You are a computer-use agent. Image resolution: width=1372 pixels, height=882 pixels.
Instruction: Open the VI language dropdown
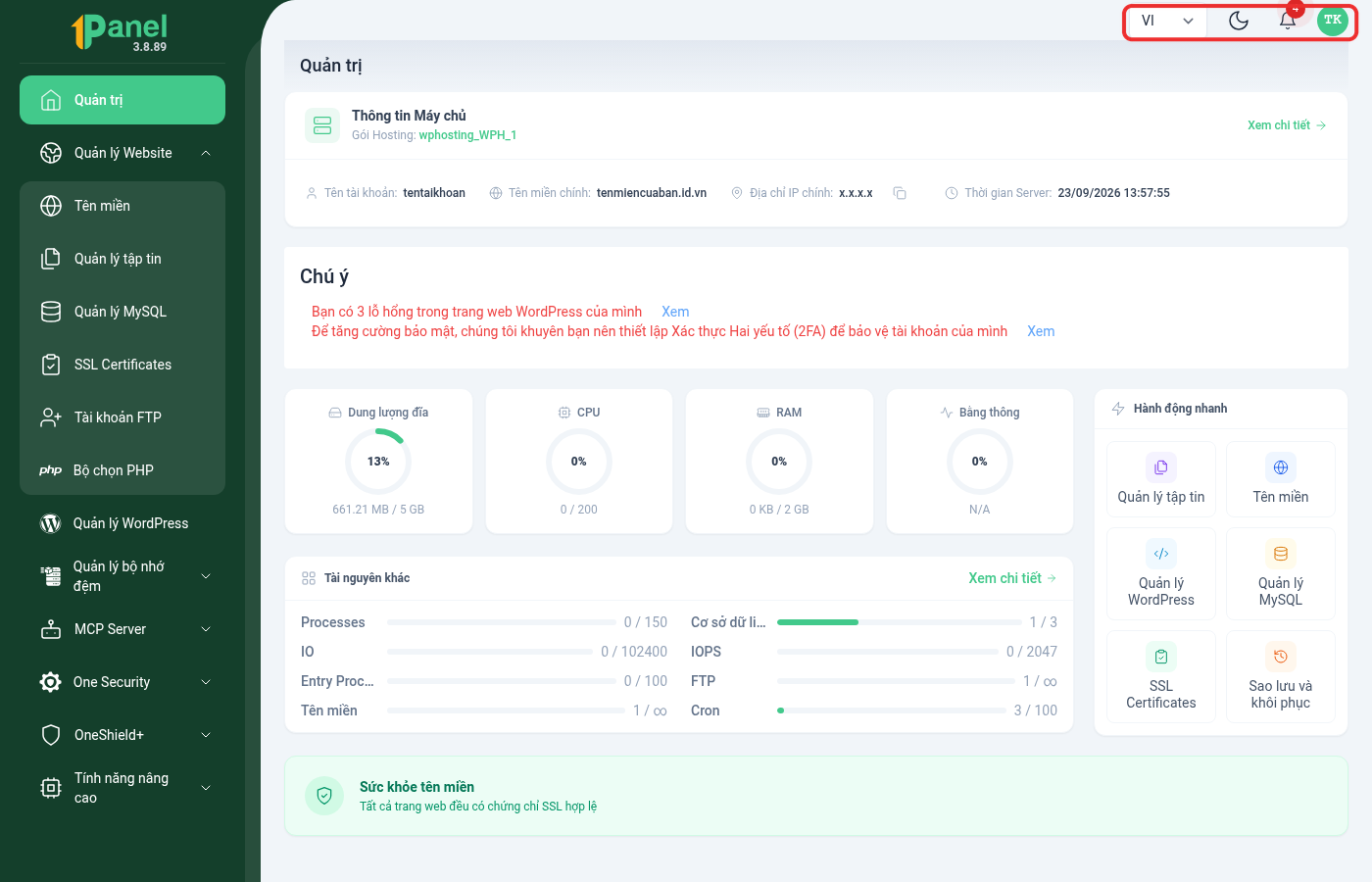pyautogui.click(x=1166, y=21)
